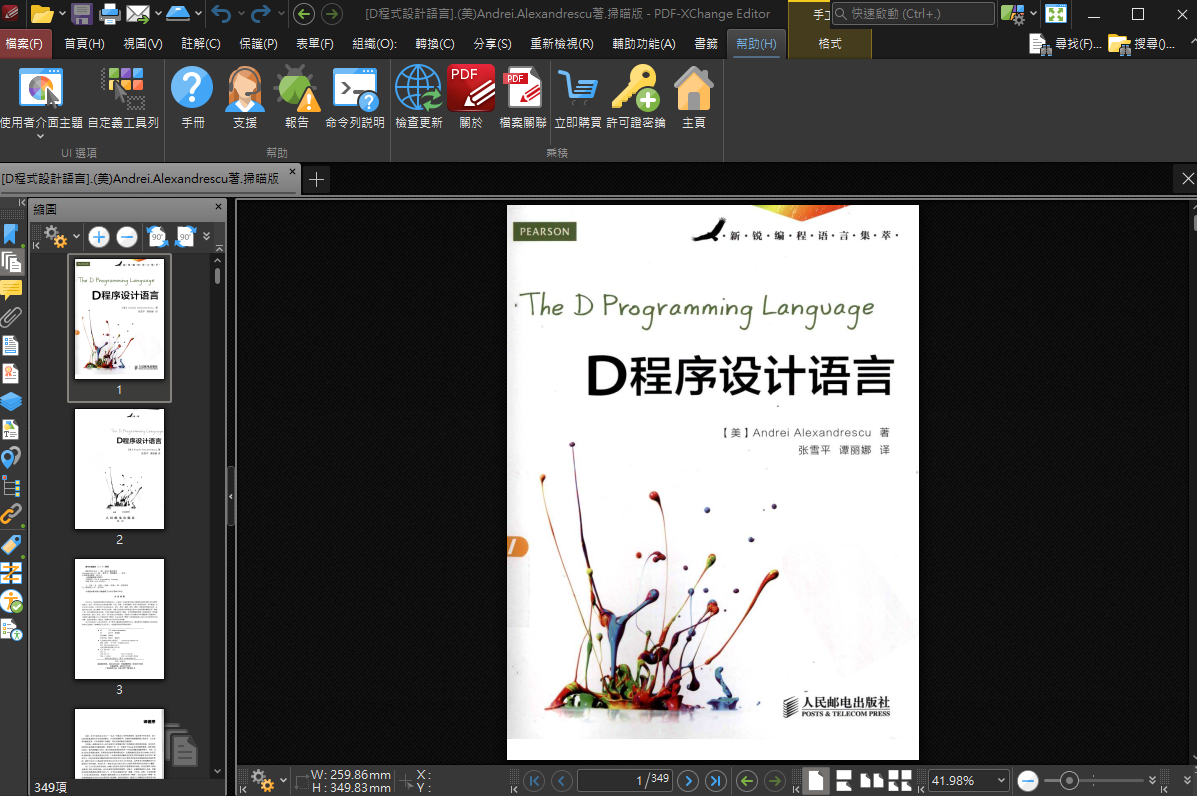1197x796 pixels.
Task: Open the redo history dropdown arrow
Action: 281,14
